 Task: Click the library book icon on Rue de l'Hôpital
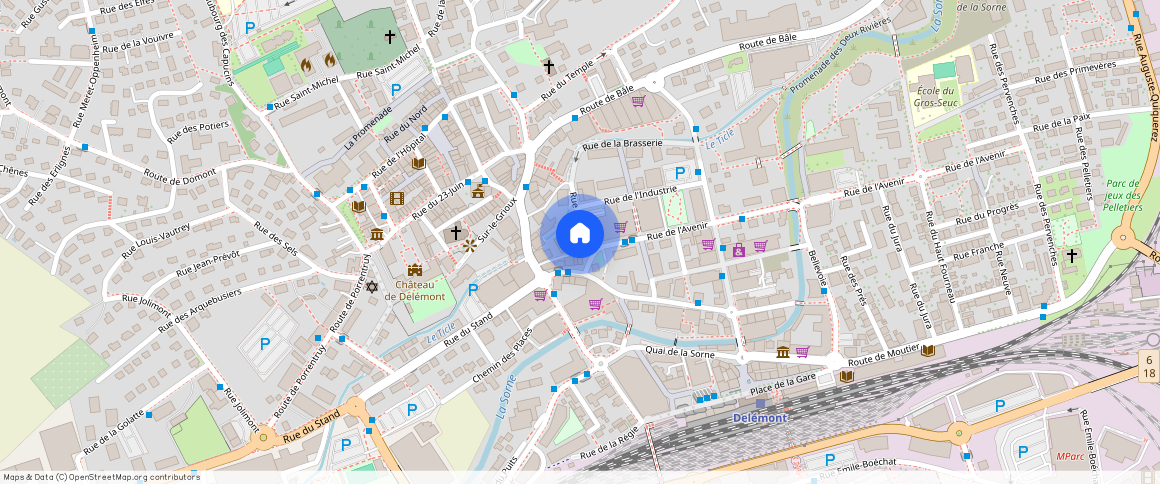[x=419, y=163]
